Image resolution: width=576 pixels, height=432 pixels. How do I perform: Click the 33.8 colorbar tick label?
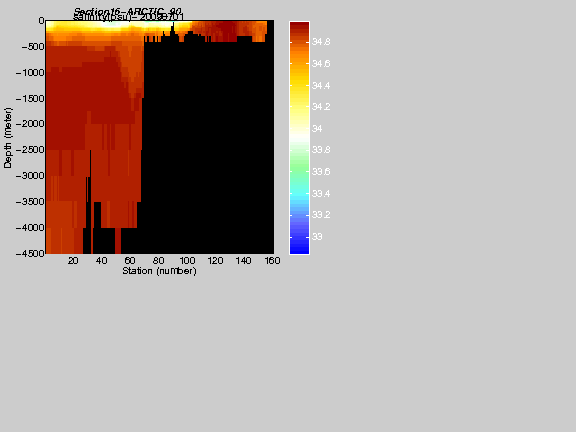(x=321, y=150)
